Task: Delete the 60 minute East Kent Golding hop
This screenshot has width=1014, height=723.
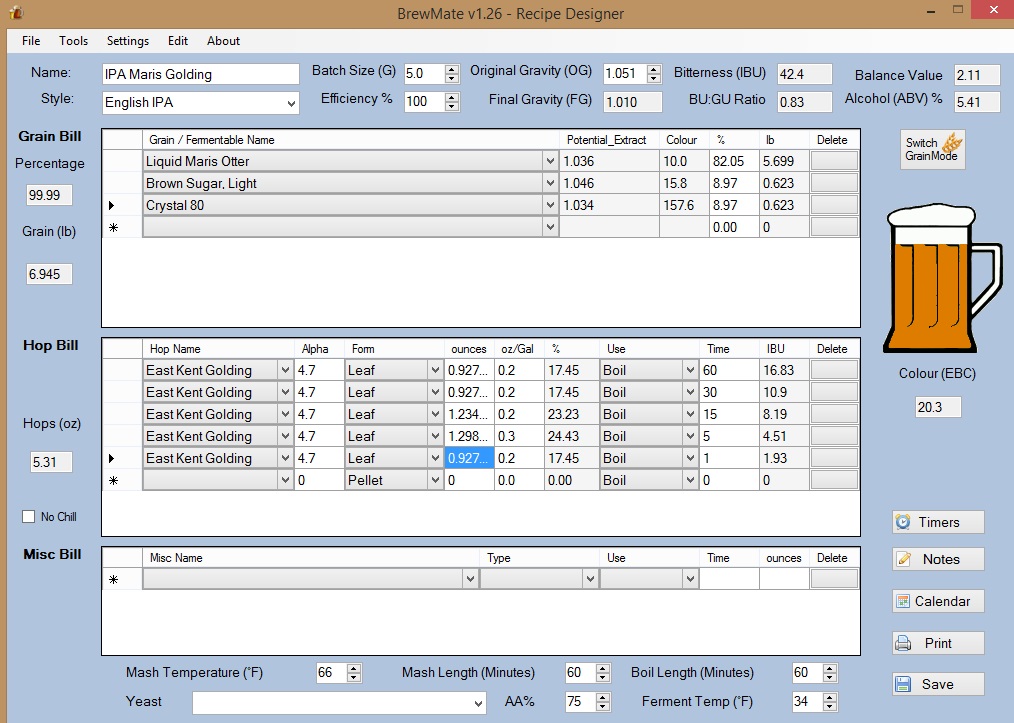Action: tap(834, 370)
